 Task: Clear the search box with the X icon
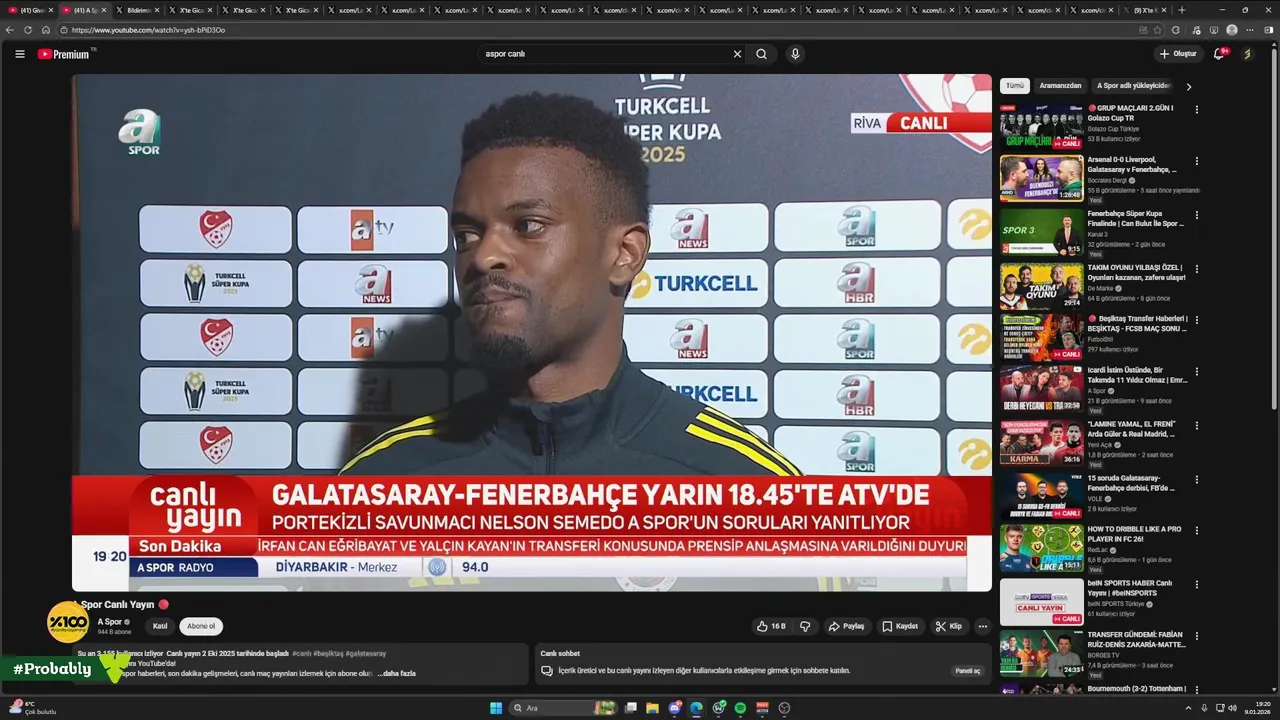(737, 54)
